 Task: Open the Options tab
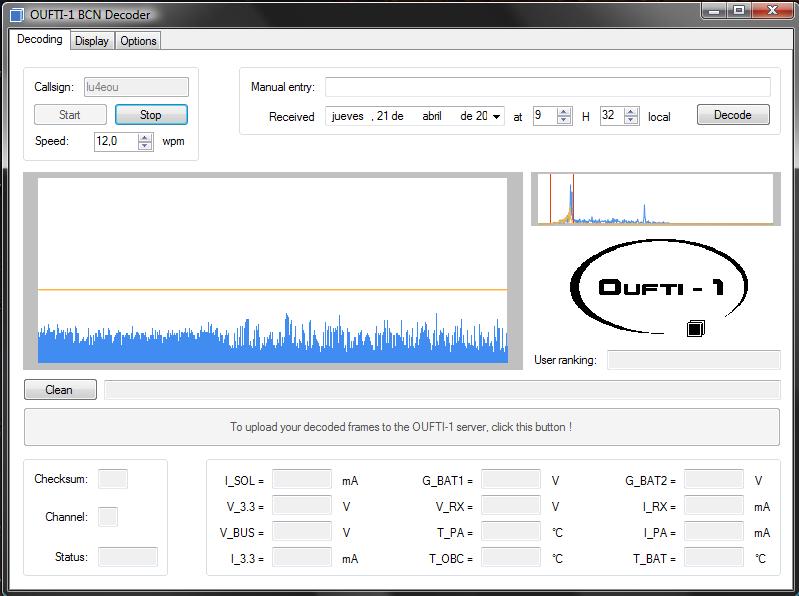pos(138,41)
